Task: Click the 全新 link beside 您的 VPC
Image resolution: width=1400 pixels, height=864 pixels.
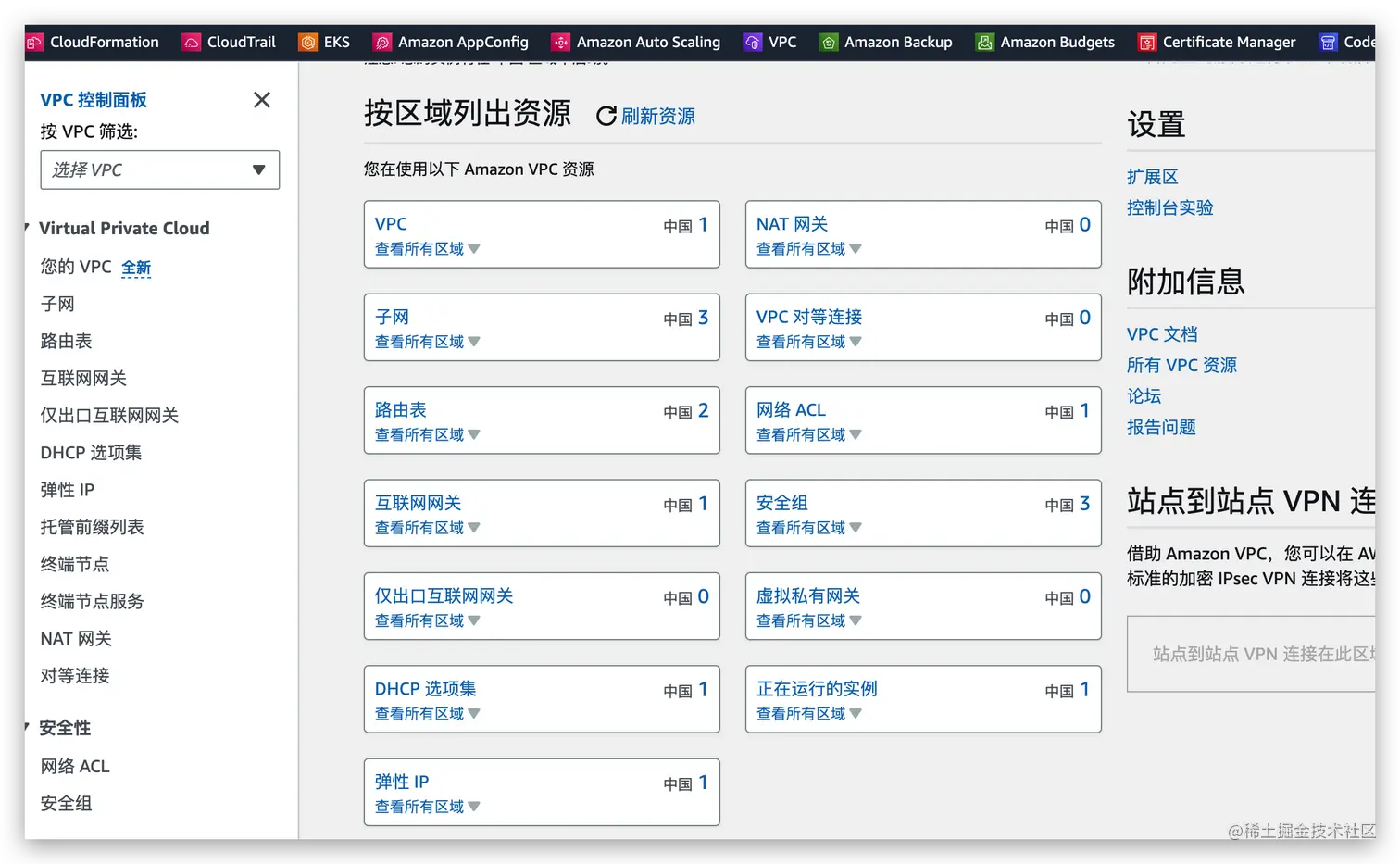Action: [136, 268]
